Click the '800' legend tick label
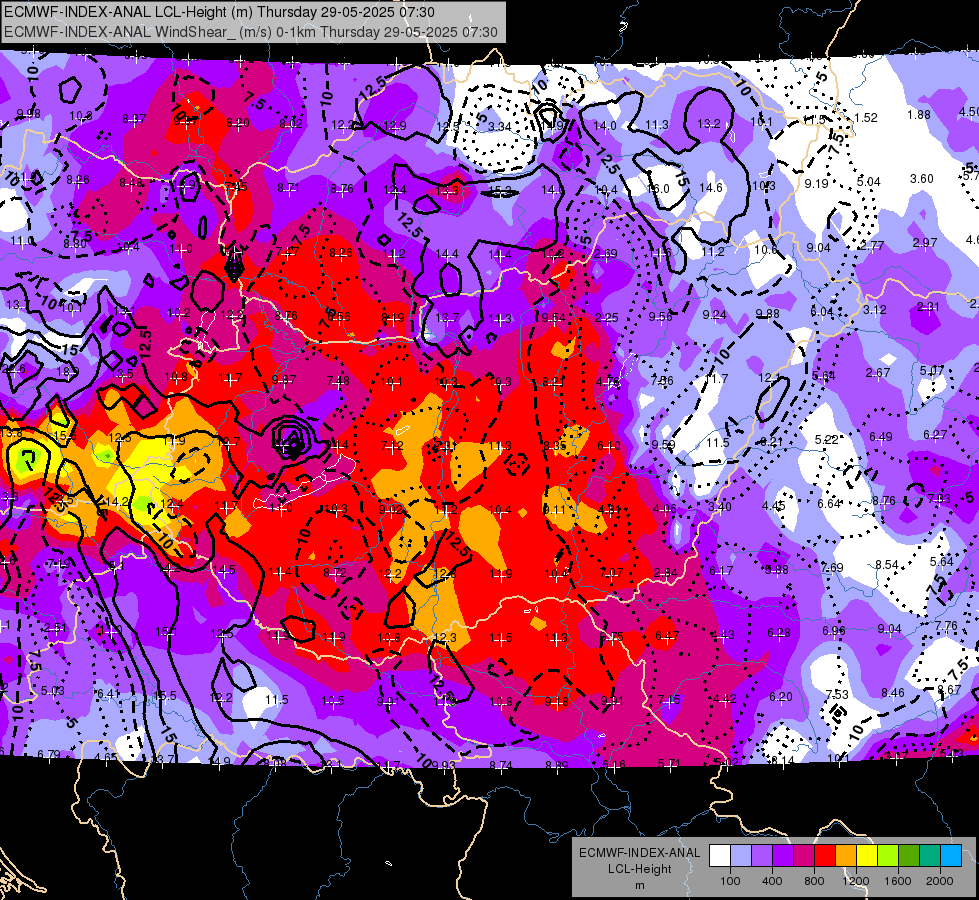 coord(814,881)
